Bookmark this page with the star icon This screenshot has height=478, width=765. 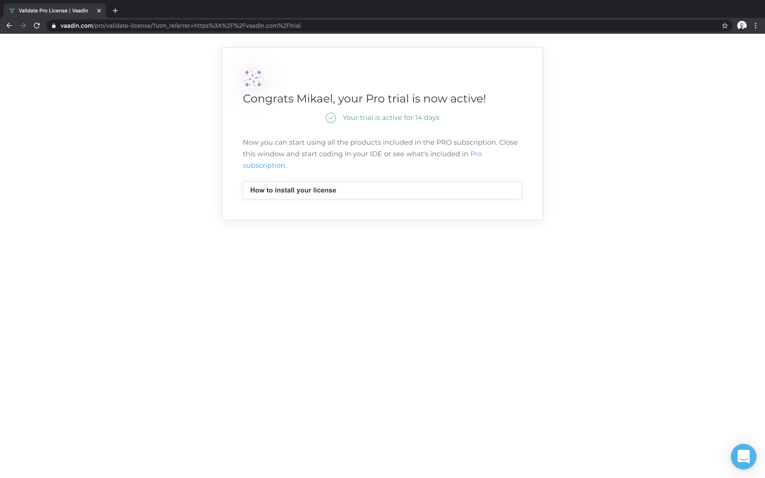tap(725, 25)
